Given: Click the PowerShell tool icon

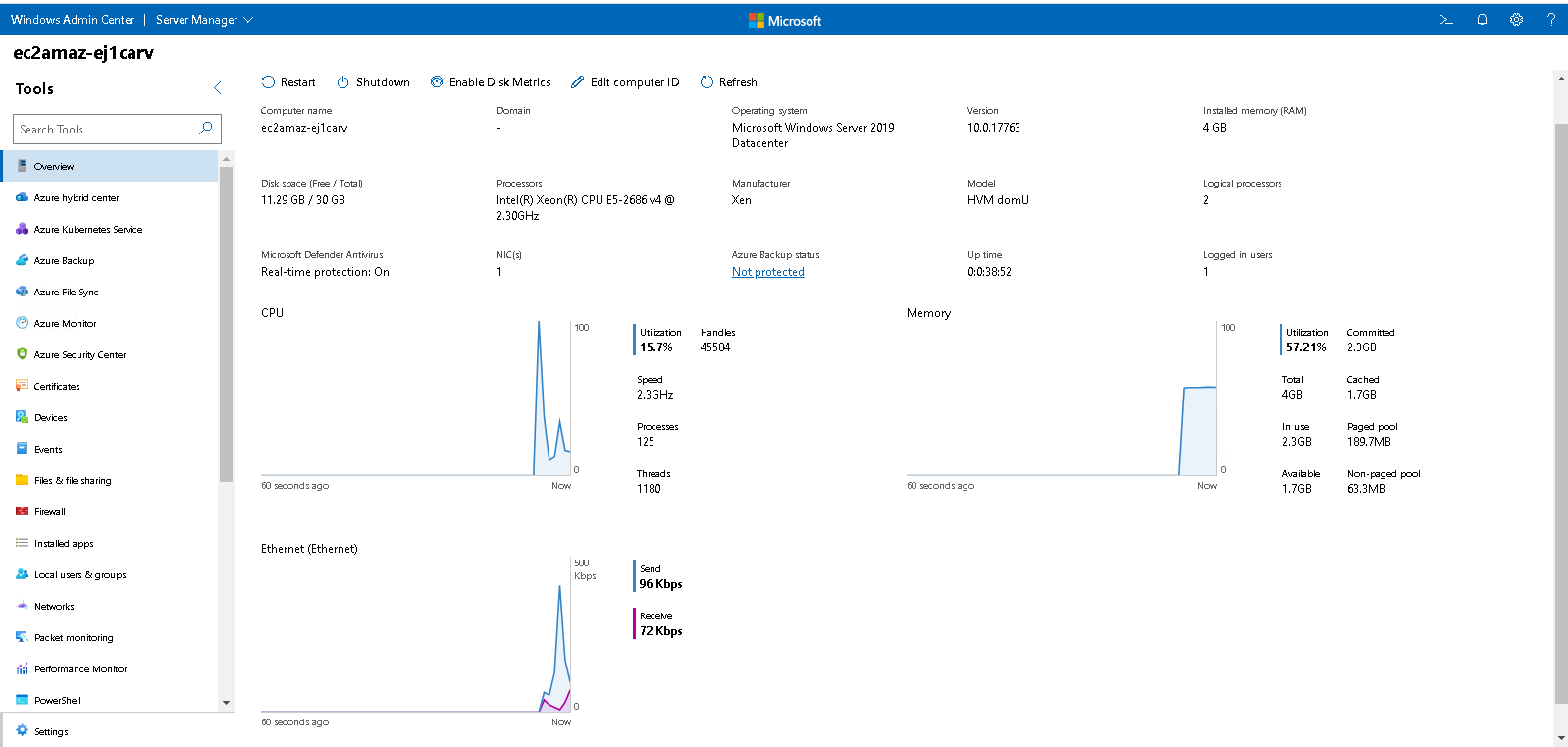Looking at the screenshot, I should pos(22,700).
